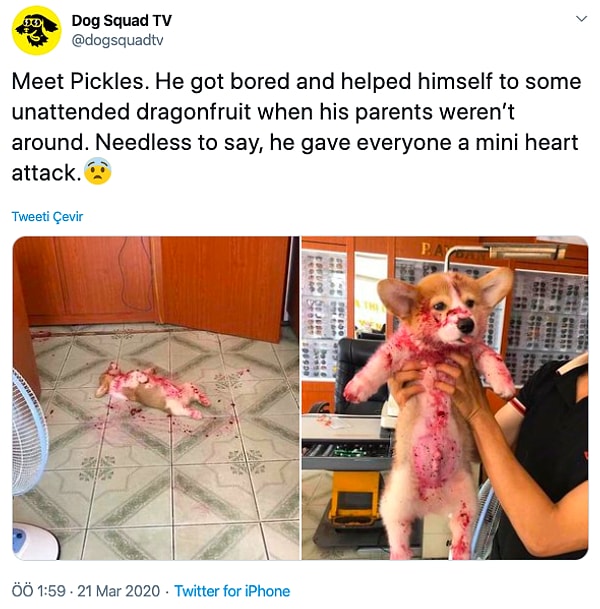The image size is (600, 609).
Task: Click the Tweeti Çevir translate link
Action: point(47,216)
